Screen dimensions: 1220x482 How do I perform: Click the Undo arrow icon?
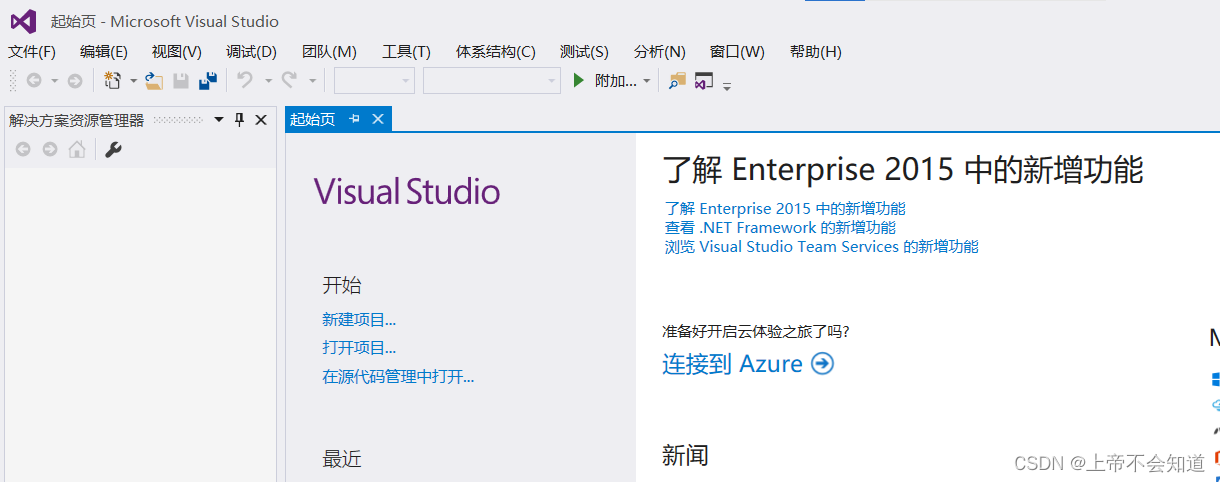[x=245, y=81]
